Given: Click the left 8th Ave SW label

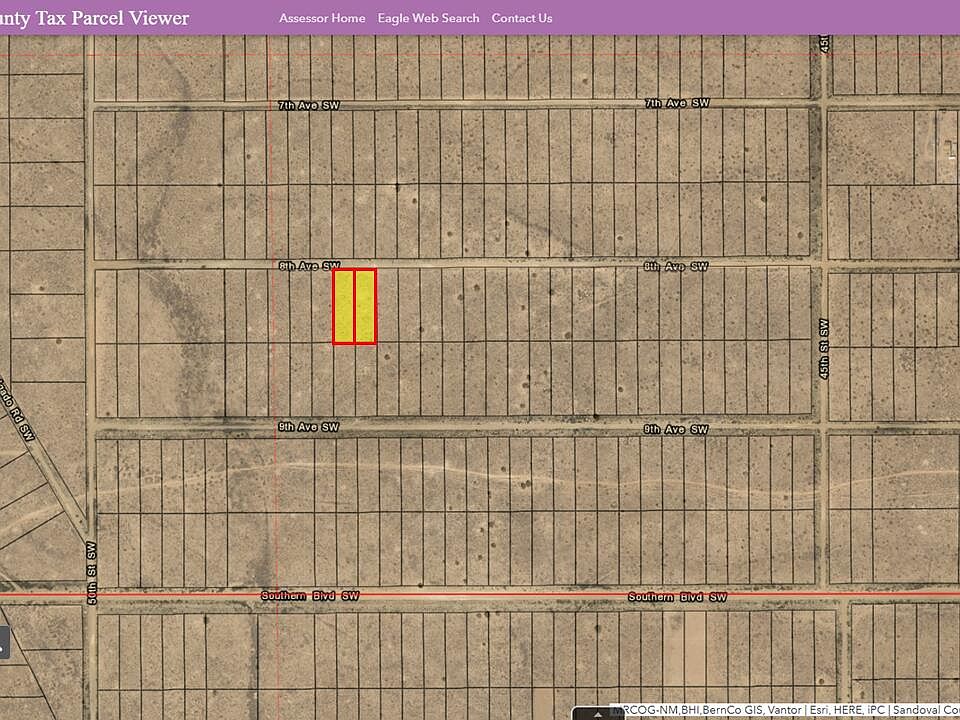Looking at the screenshot, I should tap(309, 266).
